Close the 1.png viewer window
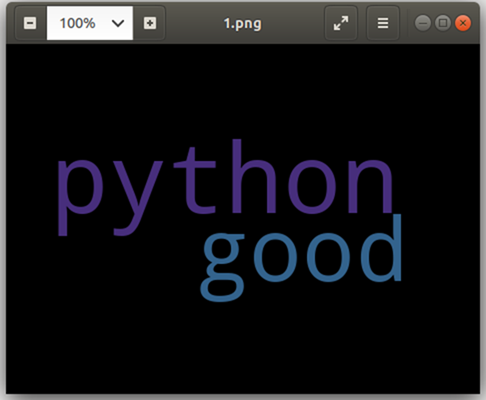Viewport: 486px width, 400px height. click(x=463, y=23)
